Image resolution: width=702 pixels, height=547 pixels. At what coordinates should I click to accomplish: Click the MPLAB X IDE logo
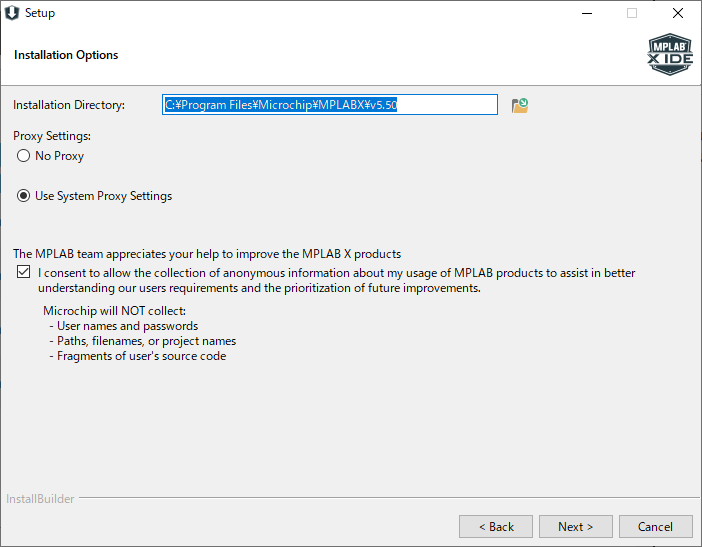point(670,54)
